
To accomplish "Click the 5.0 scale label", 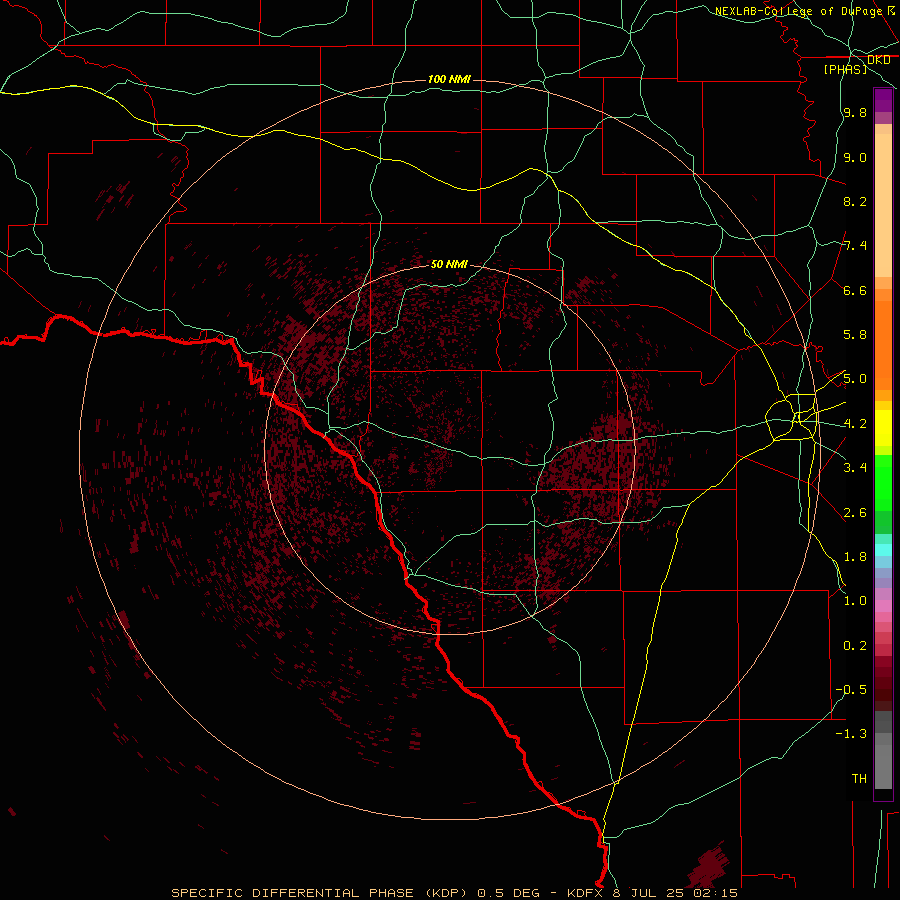I will (x=855, y=379).
